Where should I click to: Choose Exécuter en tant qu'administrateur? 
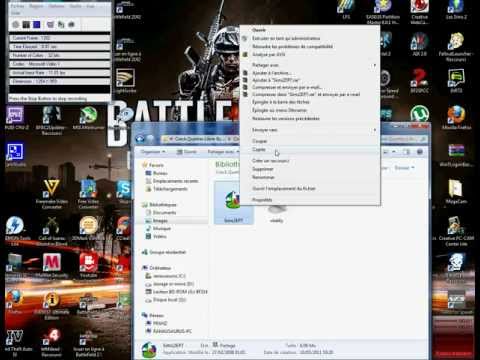310,38
